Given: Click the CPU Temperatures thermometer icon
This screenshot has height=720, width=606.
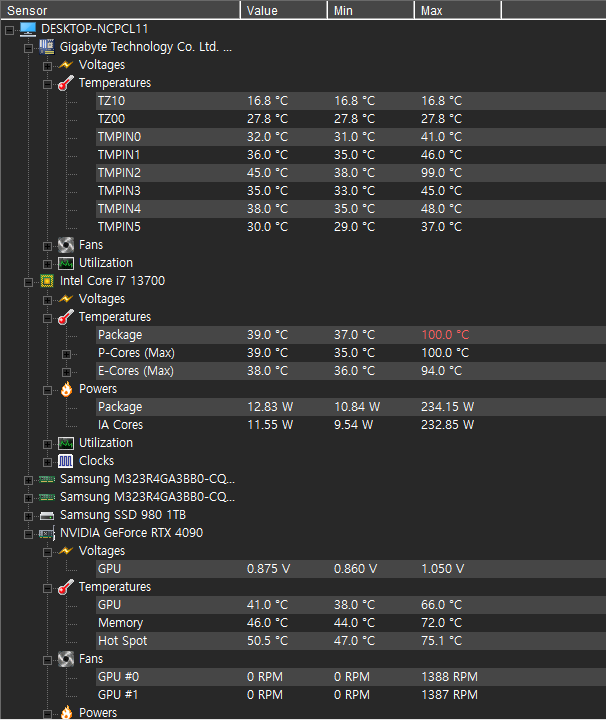Looking at the screenshot, I should pos(66,317).
